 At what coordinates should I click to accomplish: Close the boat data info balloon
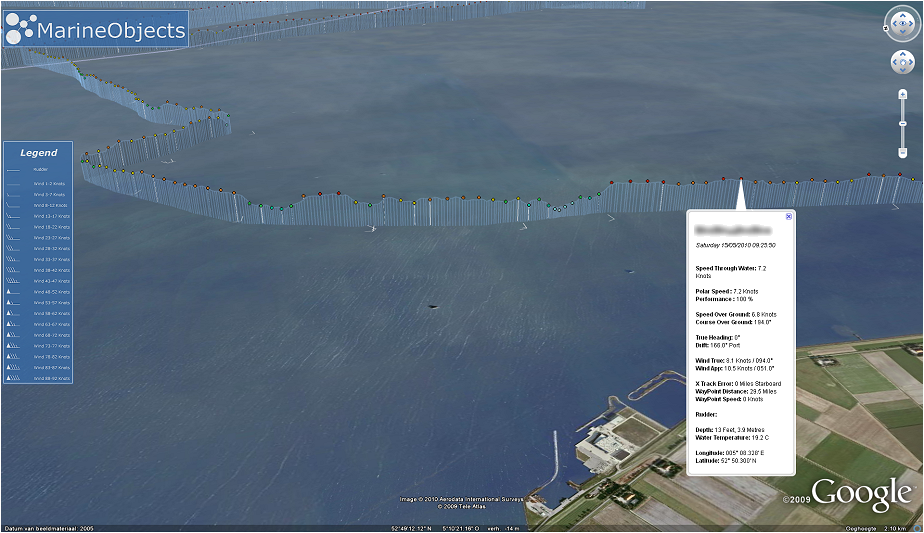coord(788,216)
